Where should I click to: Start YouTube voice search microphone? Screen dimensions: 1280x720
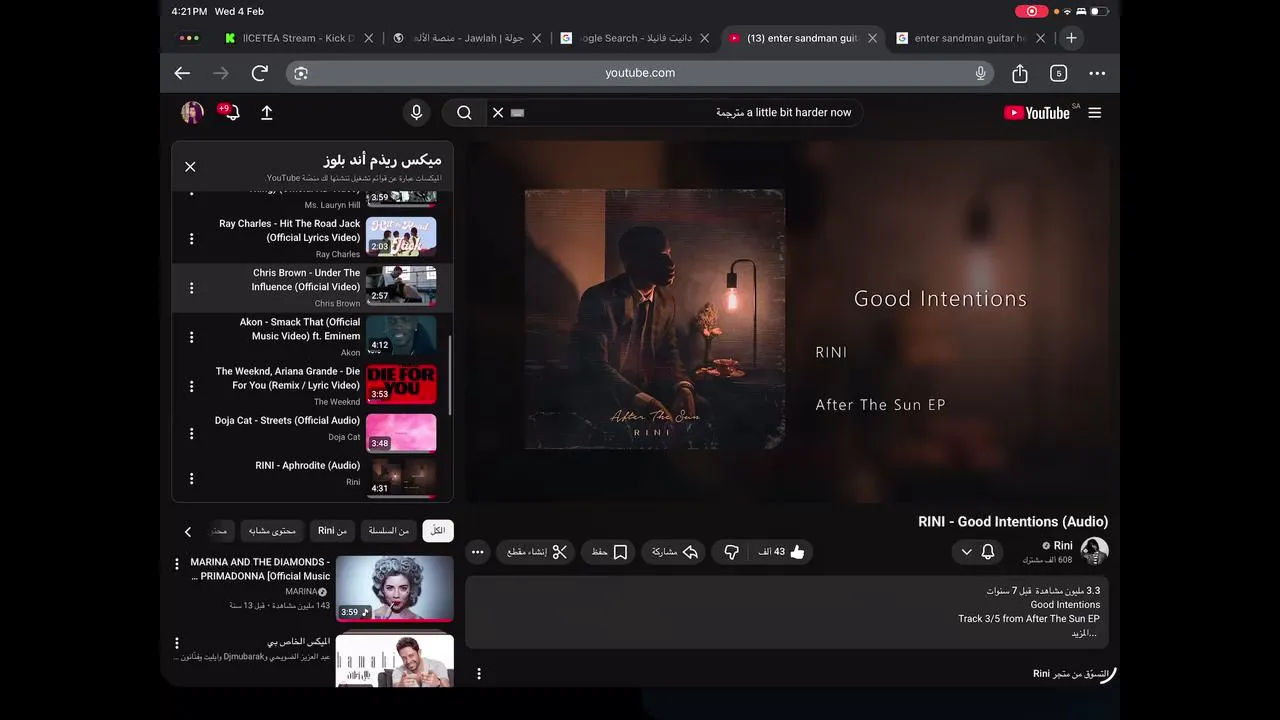click(x=417, y=113)
